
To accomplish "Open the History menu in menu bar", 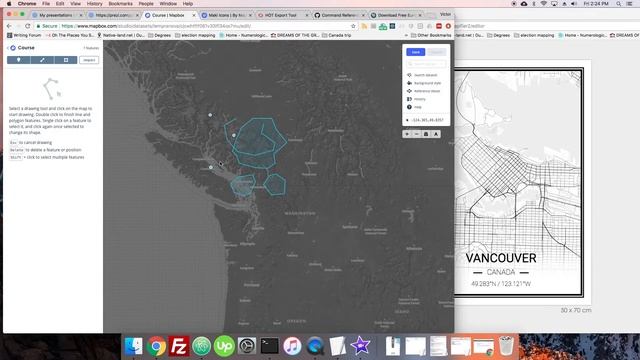I will [x=94, y=4].
